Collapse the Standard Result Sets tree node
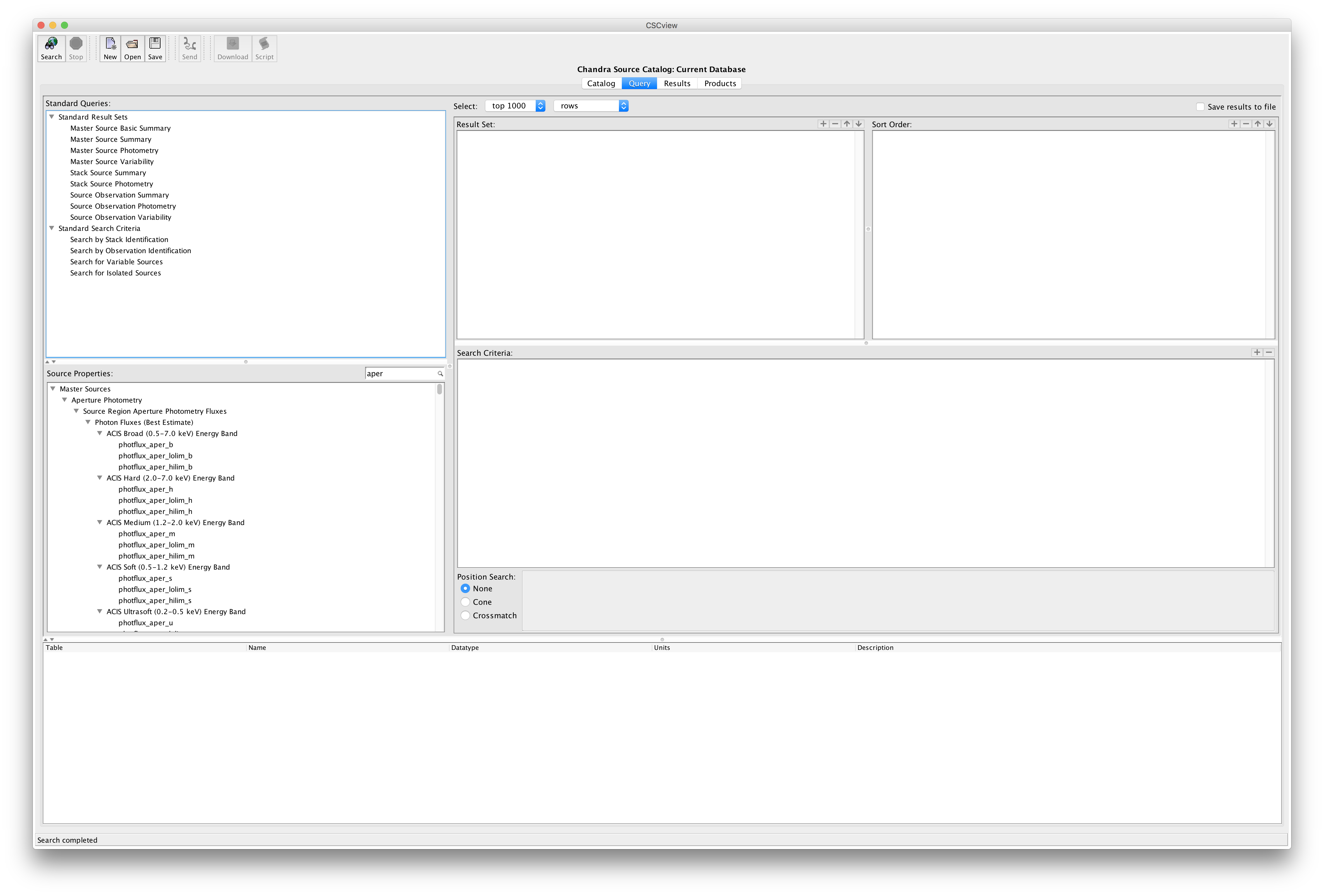The width and height of the screenshot is (1324, 896). [x=52, y=117]
